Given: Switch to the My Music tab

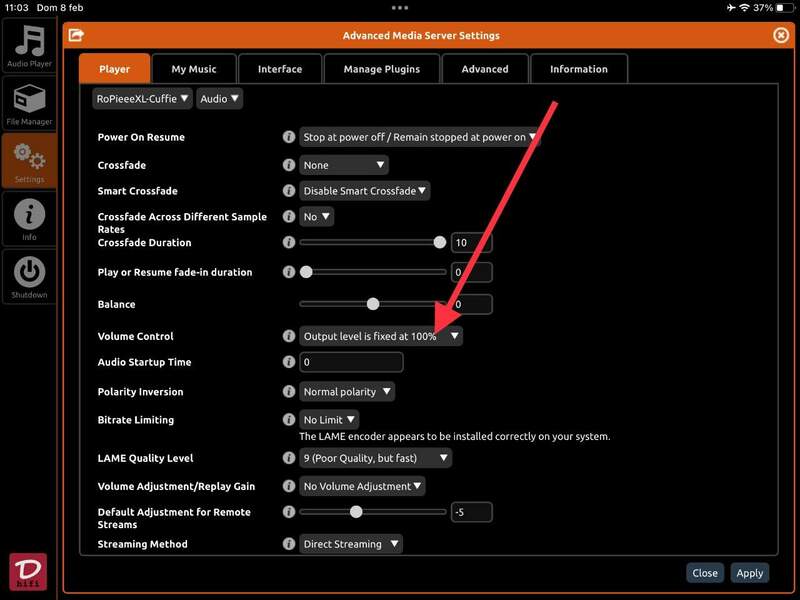Looking at the screenshot, I should 193,69.
